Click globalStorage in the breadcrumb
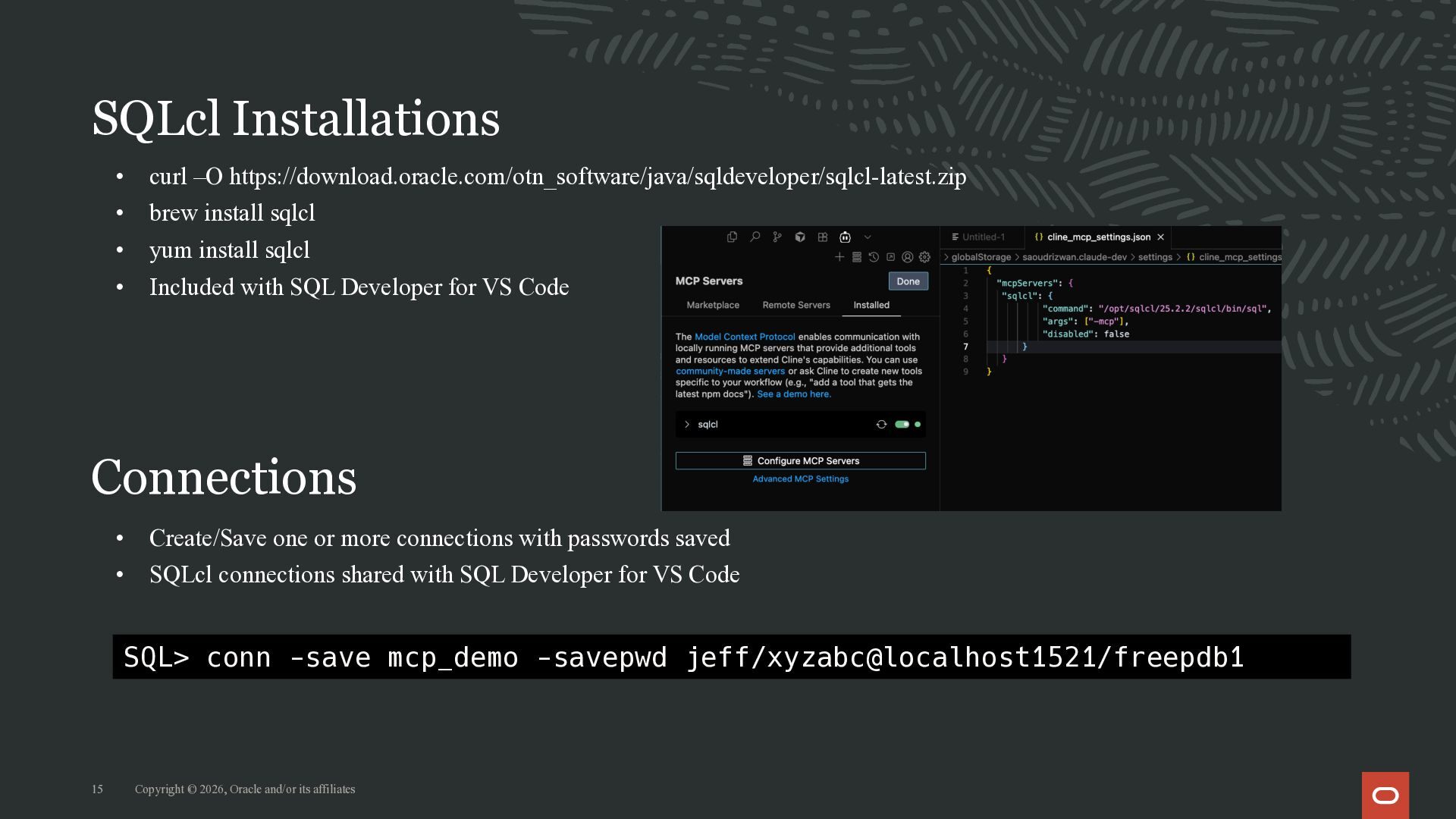The width and height of the screenshot is (1456, 819). [x=981, y=257]
